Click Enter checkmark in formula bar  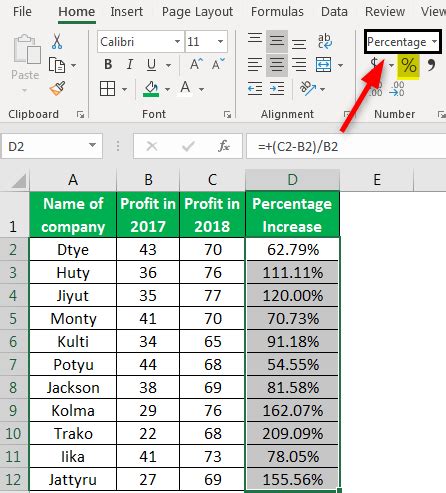pyautogui.click(x=188, y=146)
